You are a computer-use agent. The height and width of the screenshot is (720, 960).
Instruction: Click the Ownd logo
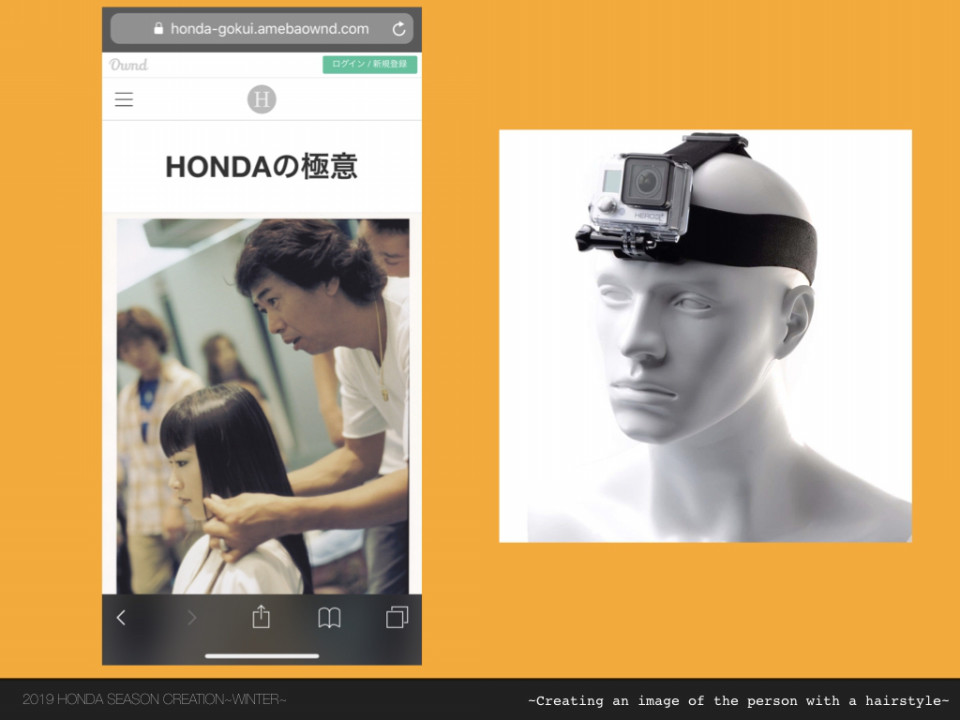point(129,64)
